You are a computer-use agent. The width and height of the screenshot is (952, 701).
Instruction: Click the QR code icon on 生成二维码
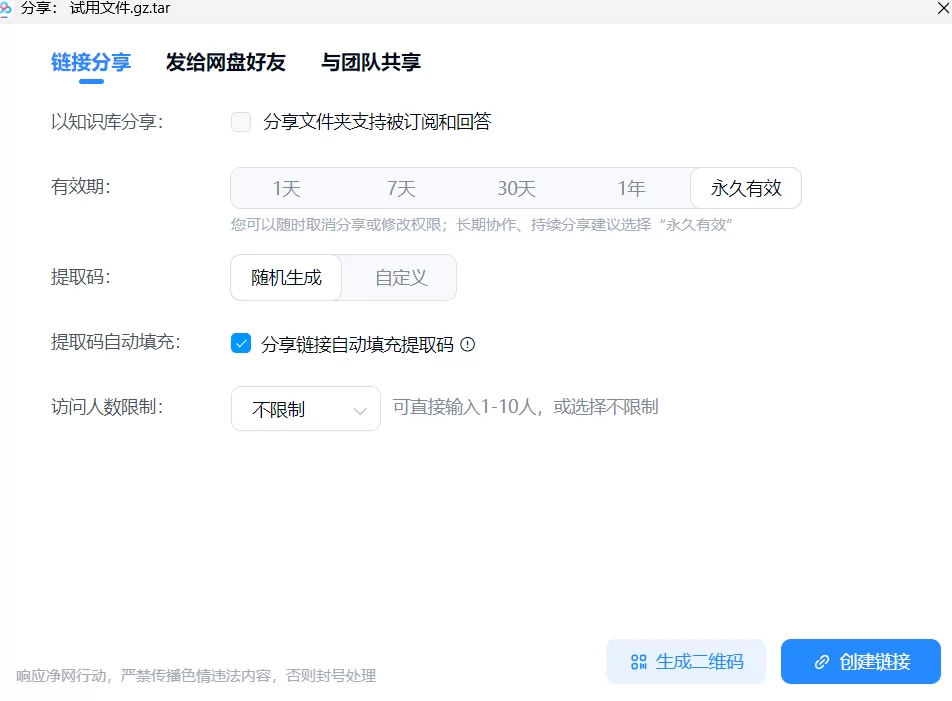[639, 662]
